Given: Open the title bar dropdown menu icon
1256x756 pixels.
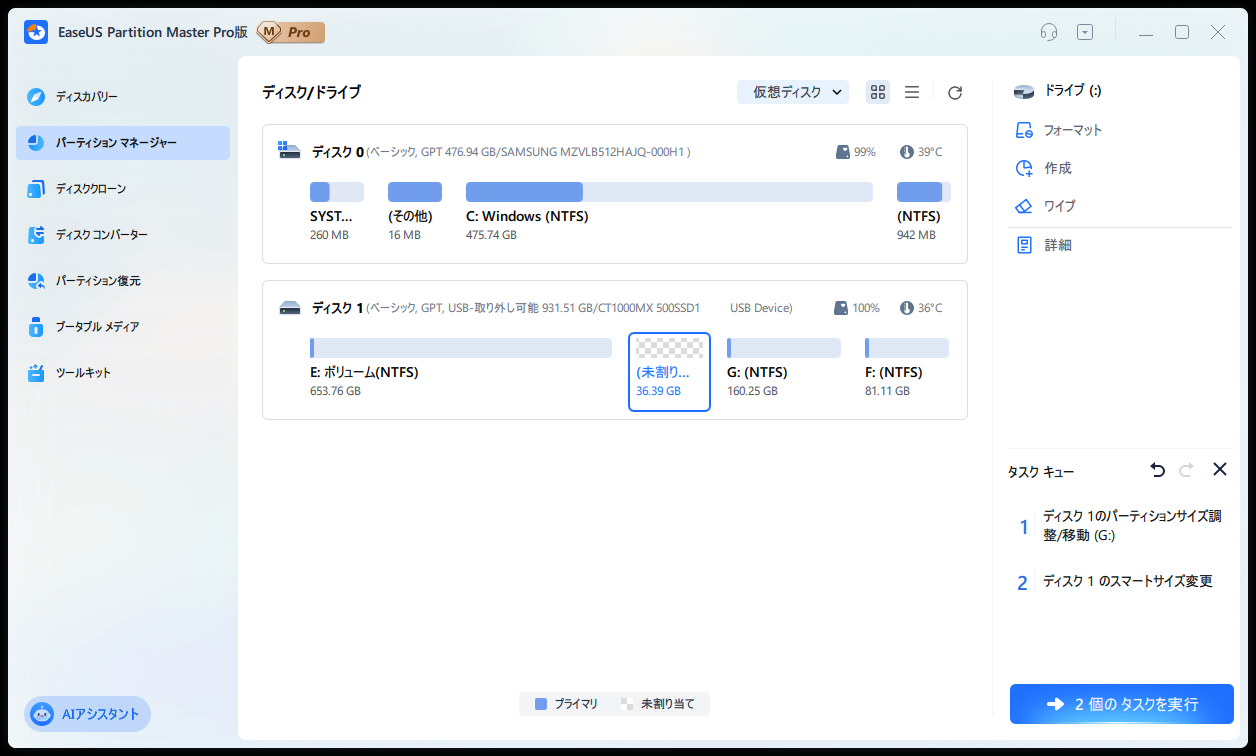Looking at the screenshot, I should (1085, 32).
